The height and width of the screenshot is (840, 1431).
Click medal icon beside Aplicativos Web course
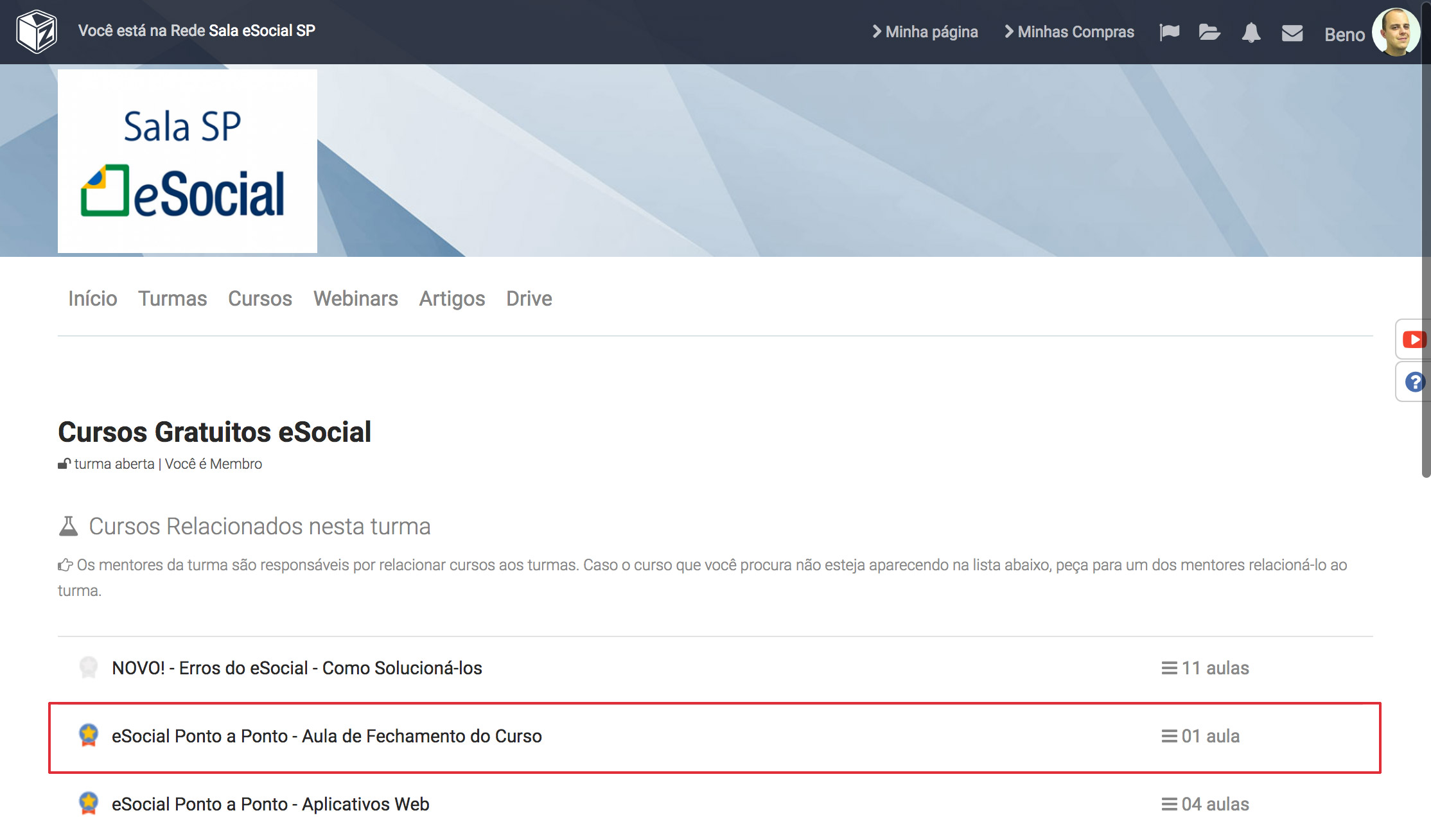89,803
